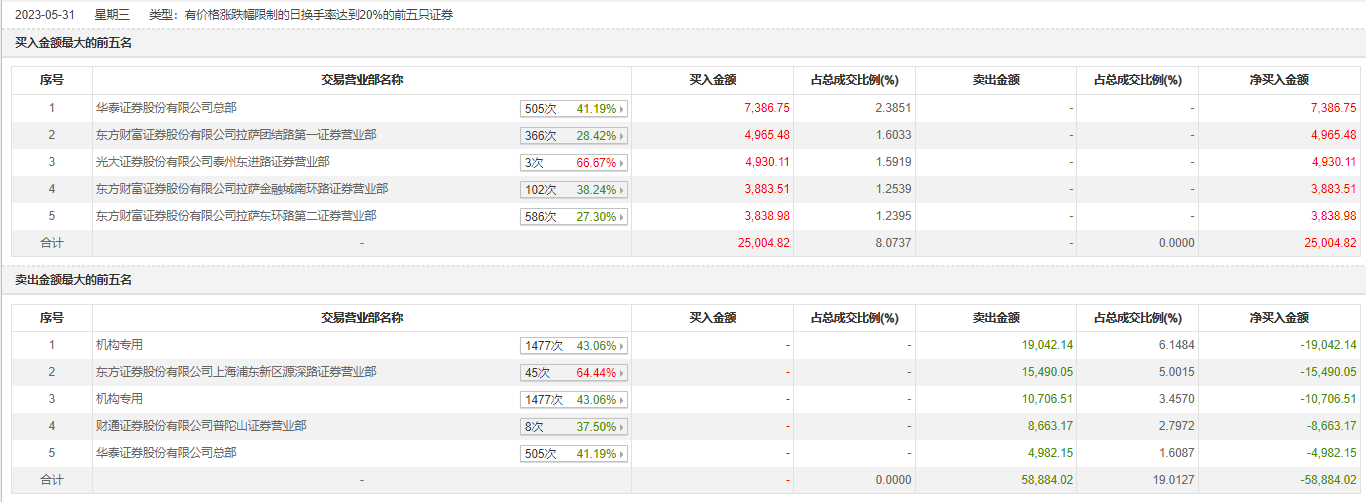Click 财通证券普陀山证券营业部 link

pyautogui.click(x=200, y=425)
